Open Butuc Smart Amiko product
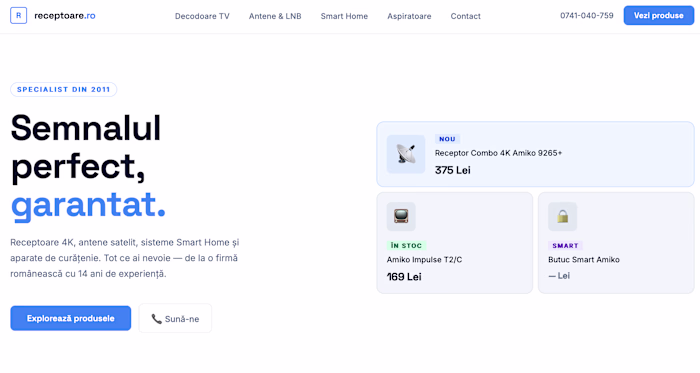700x373 pixels. (x=584, y=260)
